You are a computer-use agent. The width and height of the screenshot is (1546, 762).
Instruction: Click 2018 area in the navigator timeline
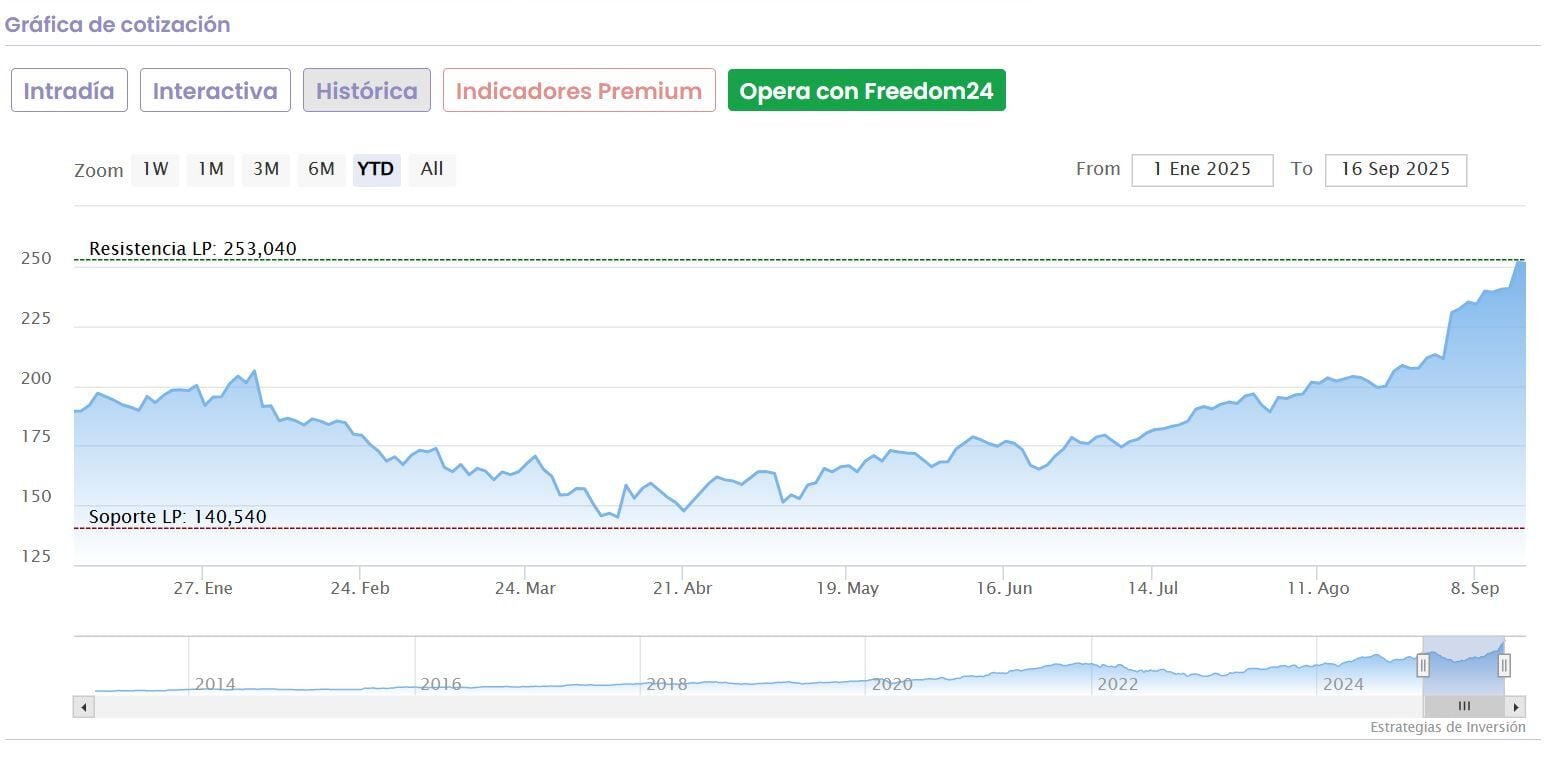coord(666,684)
